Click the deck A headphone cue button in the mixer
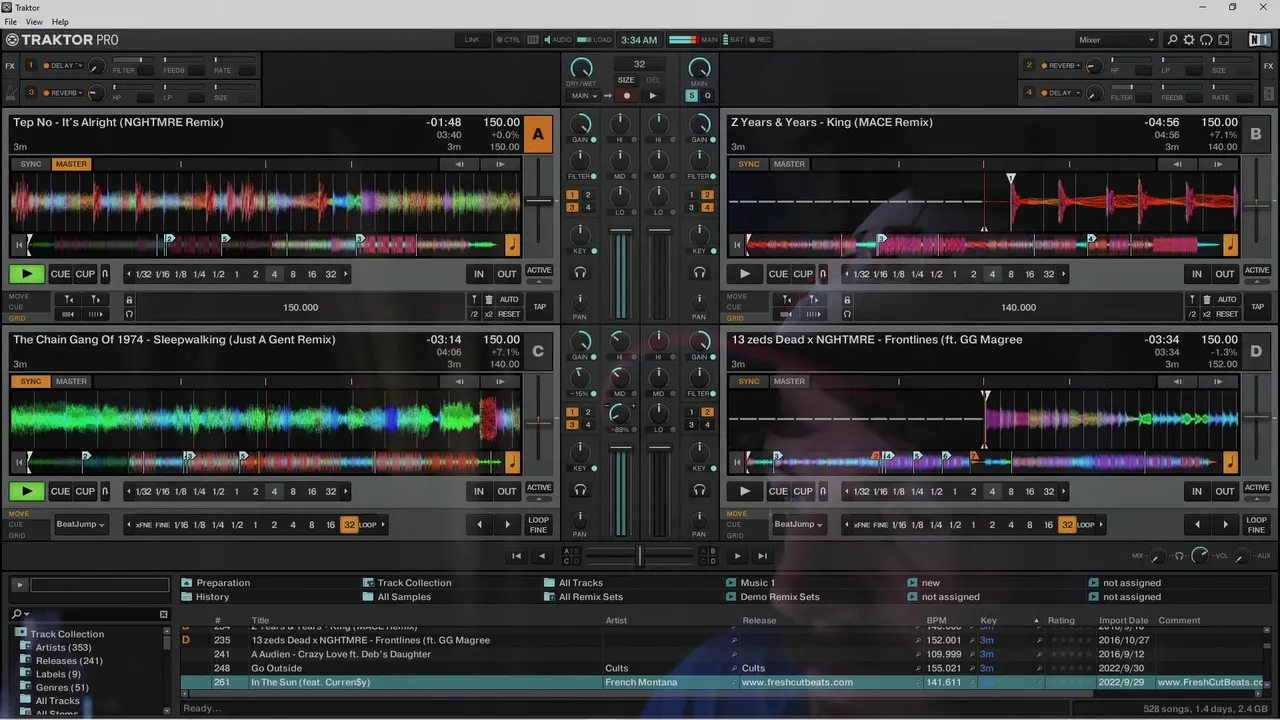Viewport: 1280px width, 720px height. point(580,272)
